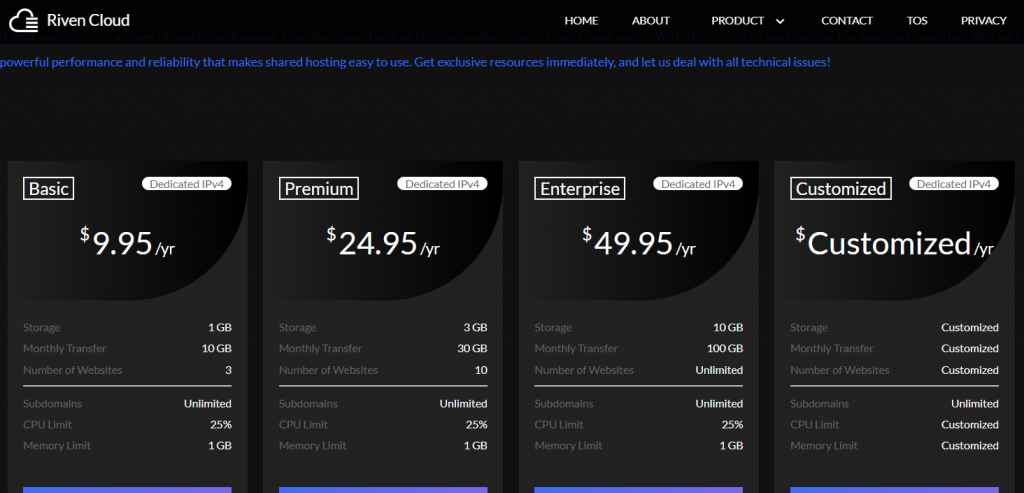Go to the HOME menu item
Screen dimensions: 1024x493
581,20
